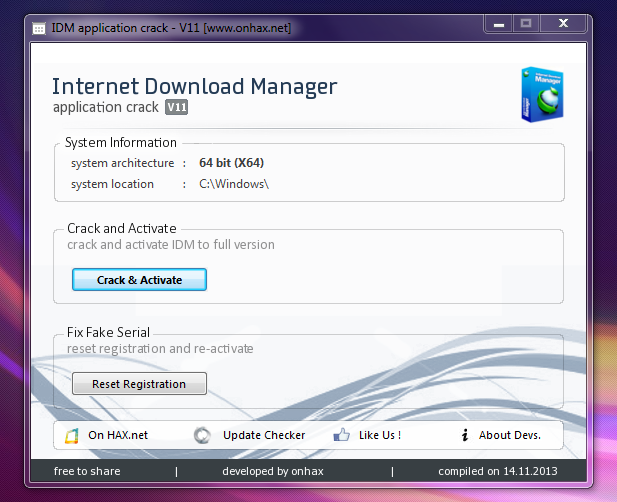Click 'reset registration and re-activate' description text

[x=160, y=349]
